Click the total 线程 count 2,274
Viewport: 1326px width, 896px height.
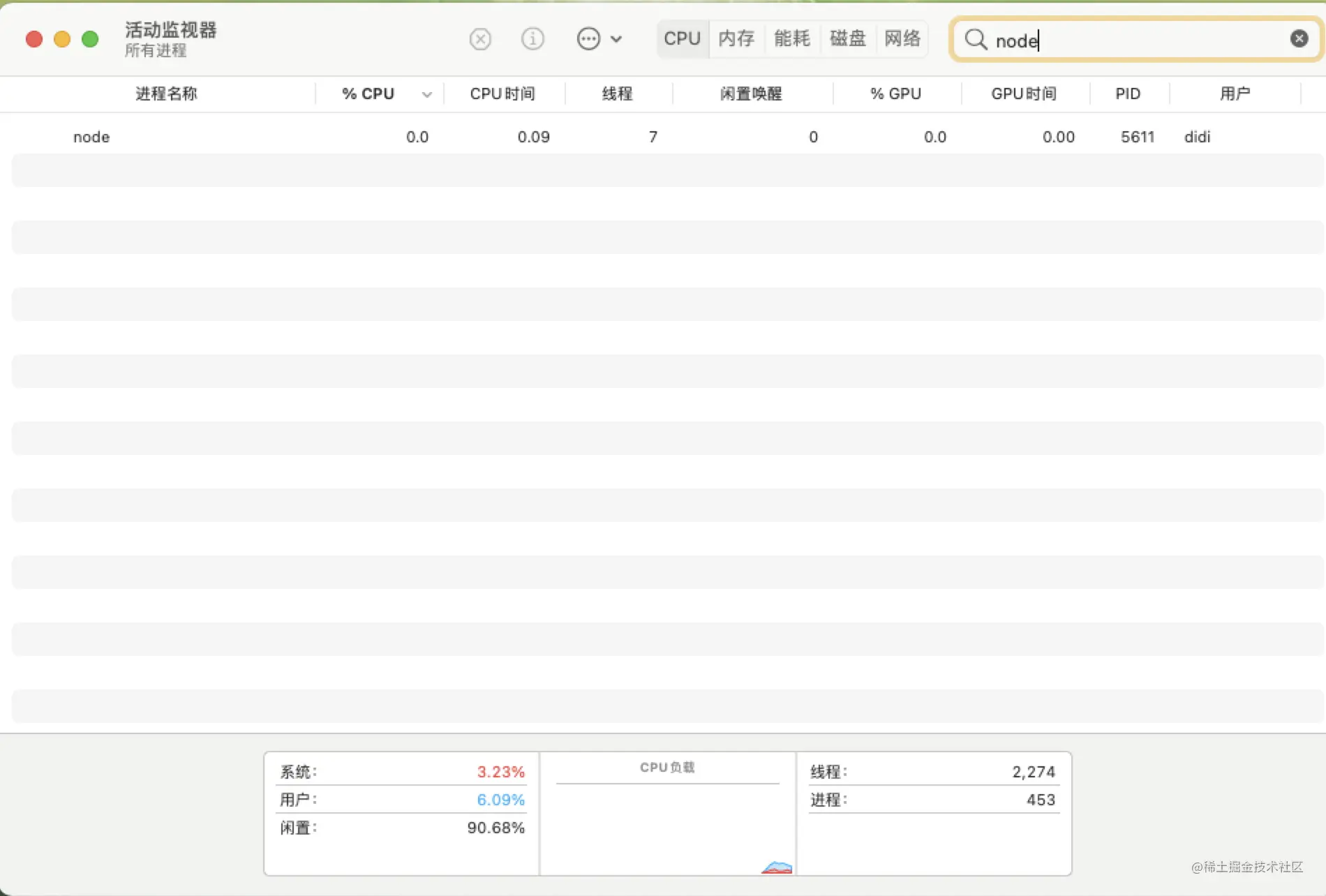(1034, 772)
